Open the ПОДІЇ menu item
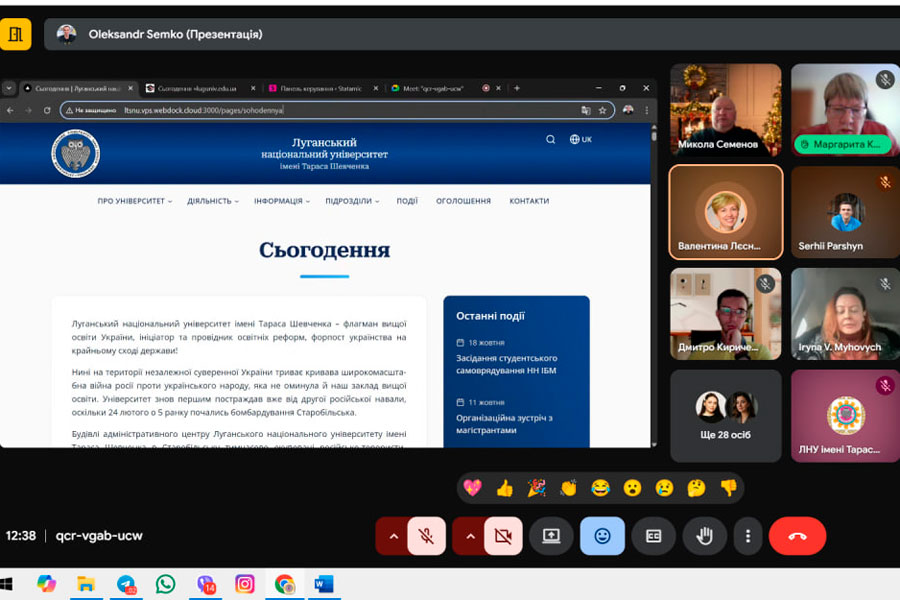 407,201
